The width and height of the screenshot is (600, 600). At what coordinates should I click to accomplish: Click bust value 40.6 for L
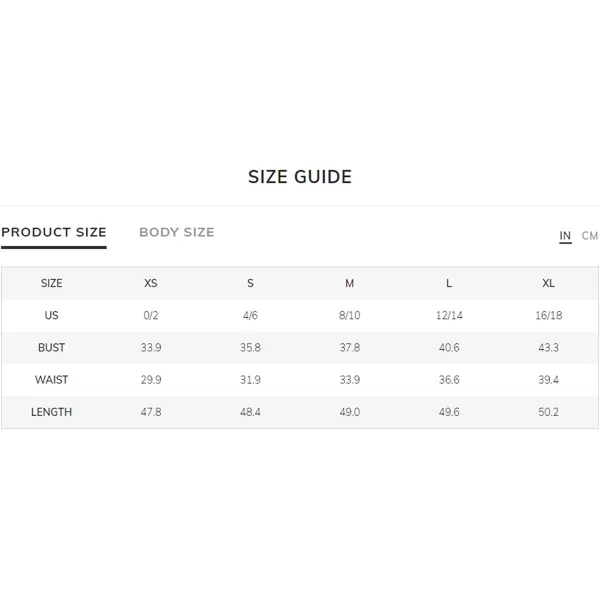coord(449,347)
